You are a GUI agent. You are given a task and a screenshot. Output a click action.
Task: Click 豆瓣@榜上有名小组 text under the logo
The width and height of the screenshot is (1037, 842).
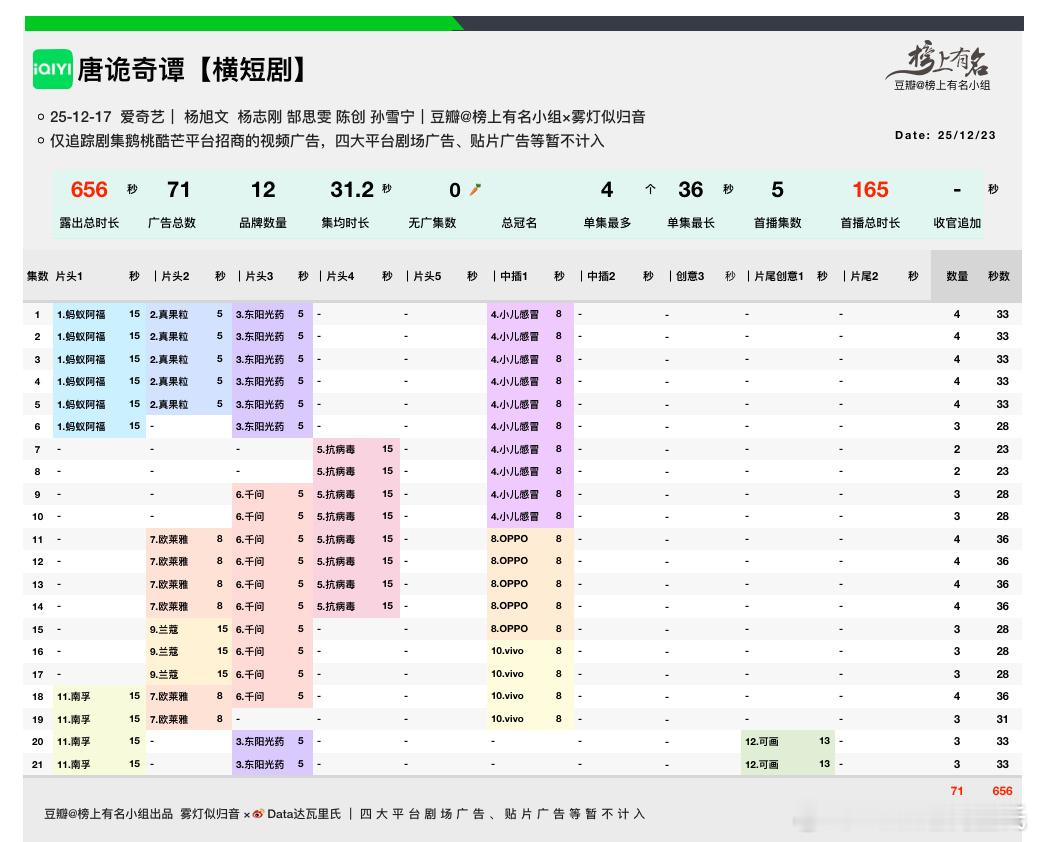pyautogui.click(x=942, y=85)
